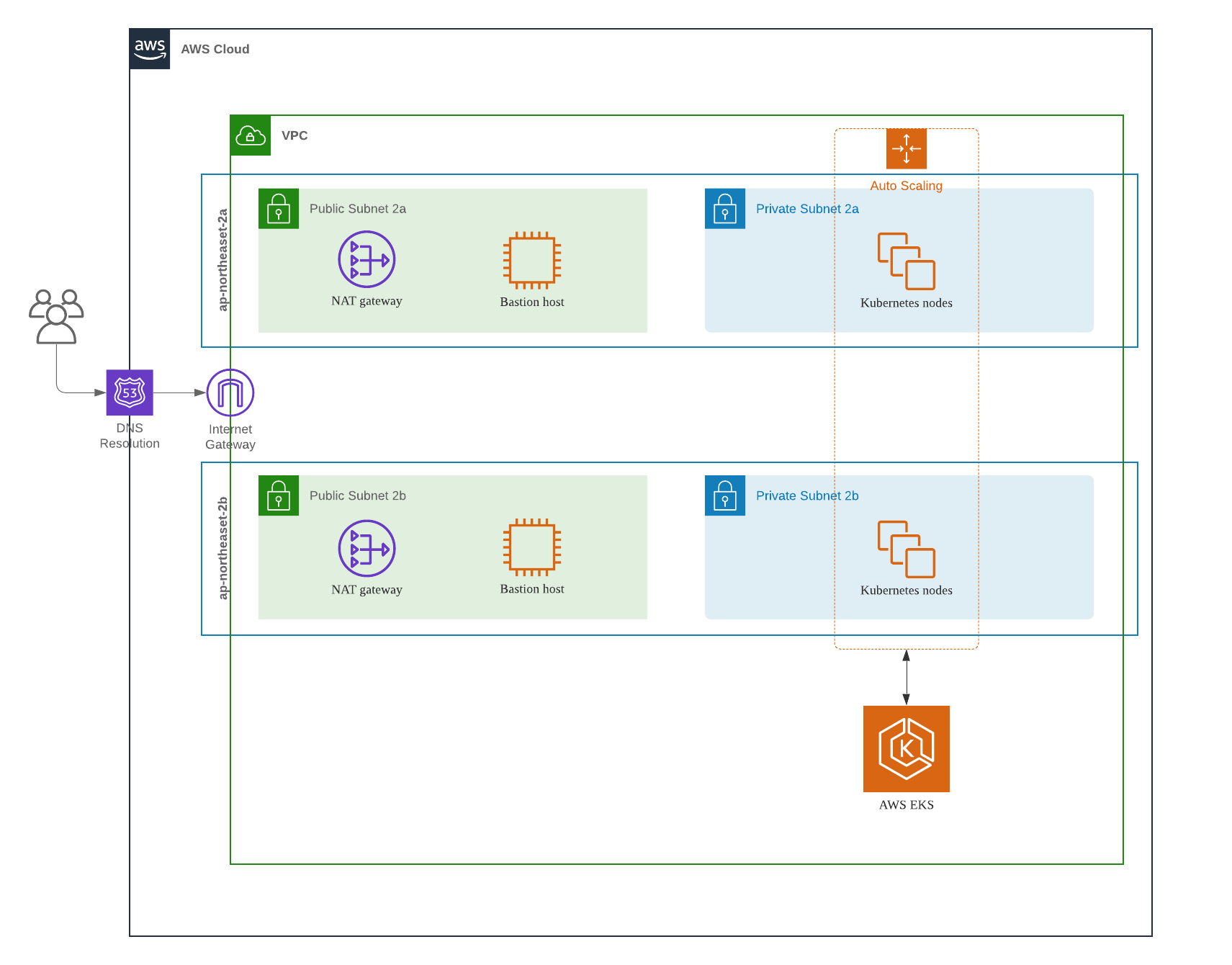The width and height of the screenshot is (1232, 965).
Task: Select NAT gateway icon in Subnet 2a
Action: pos(367,259)
